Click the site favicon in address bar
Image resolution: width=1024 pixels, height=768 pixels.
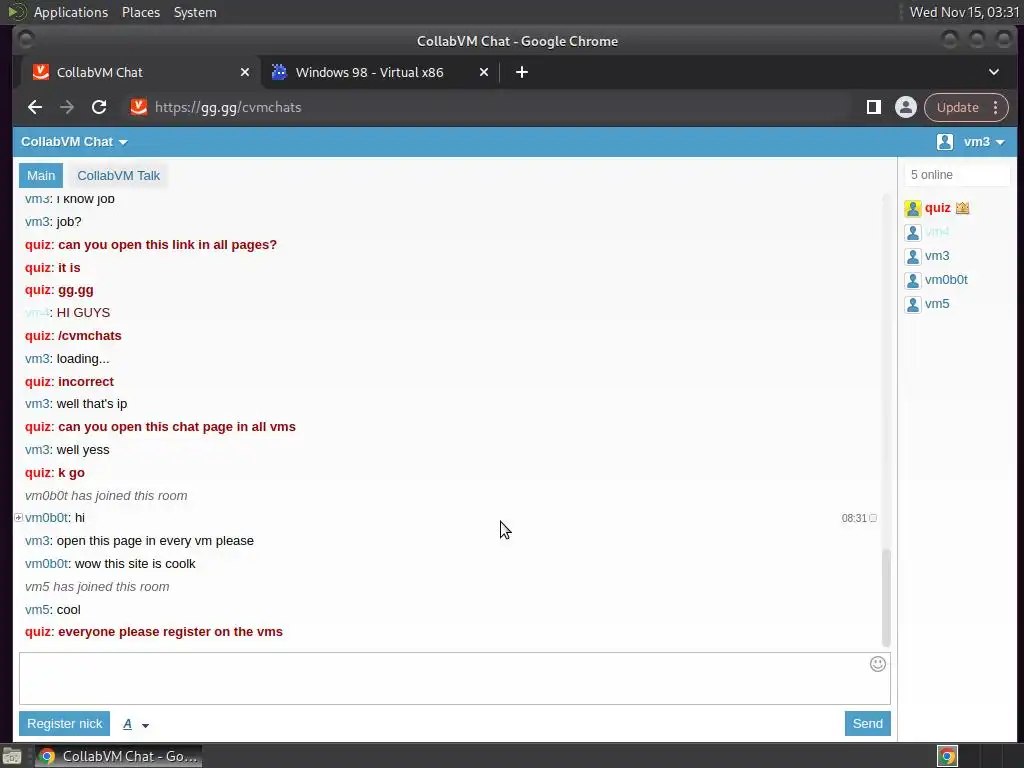point(138,107)
